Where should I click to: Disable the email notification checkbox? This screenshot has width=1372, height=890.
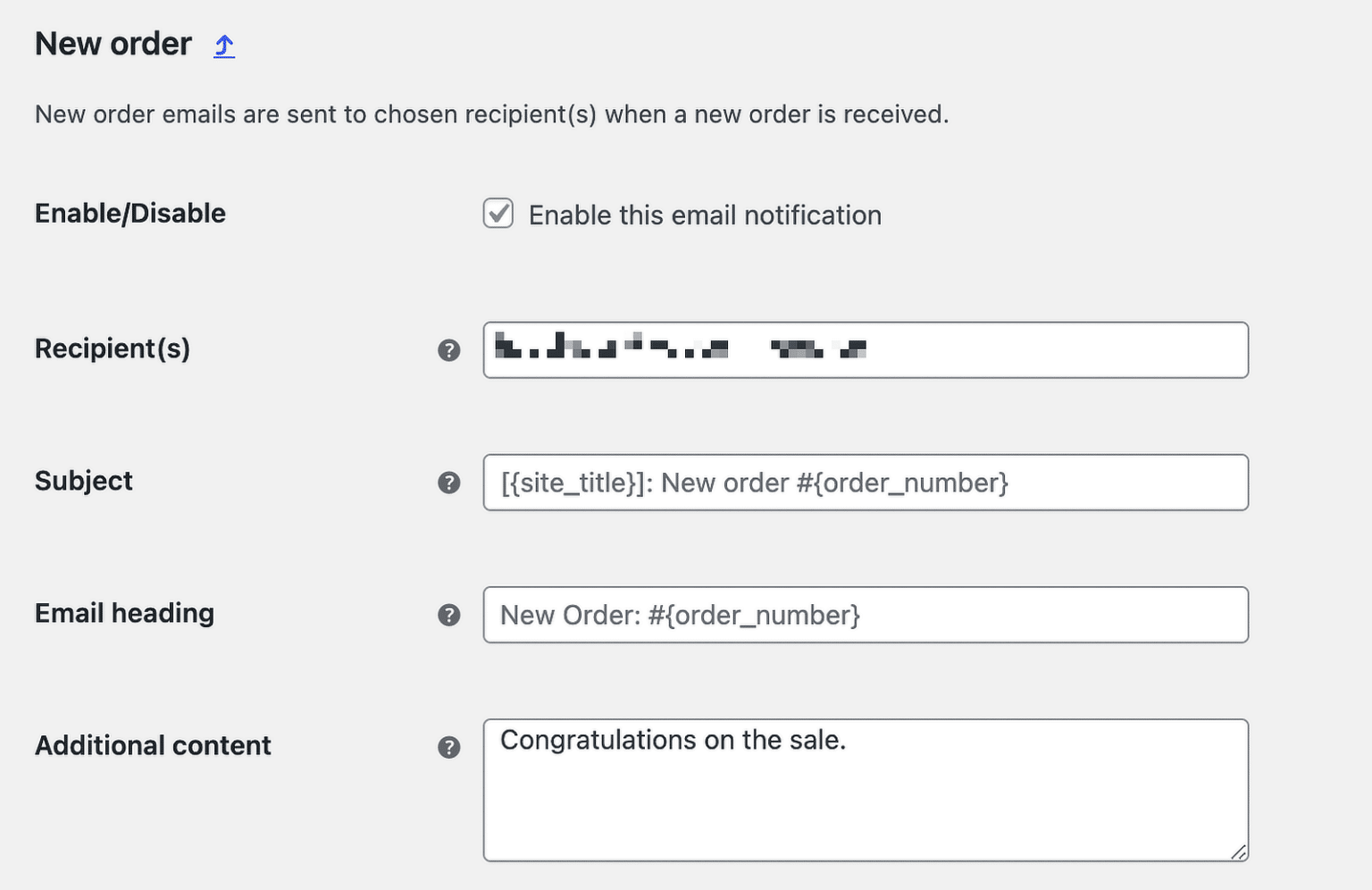pos(498,214)
